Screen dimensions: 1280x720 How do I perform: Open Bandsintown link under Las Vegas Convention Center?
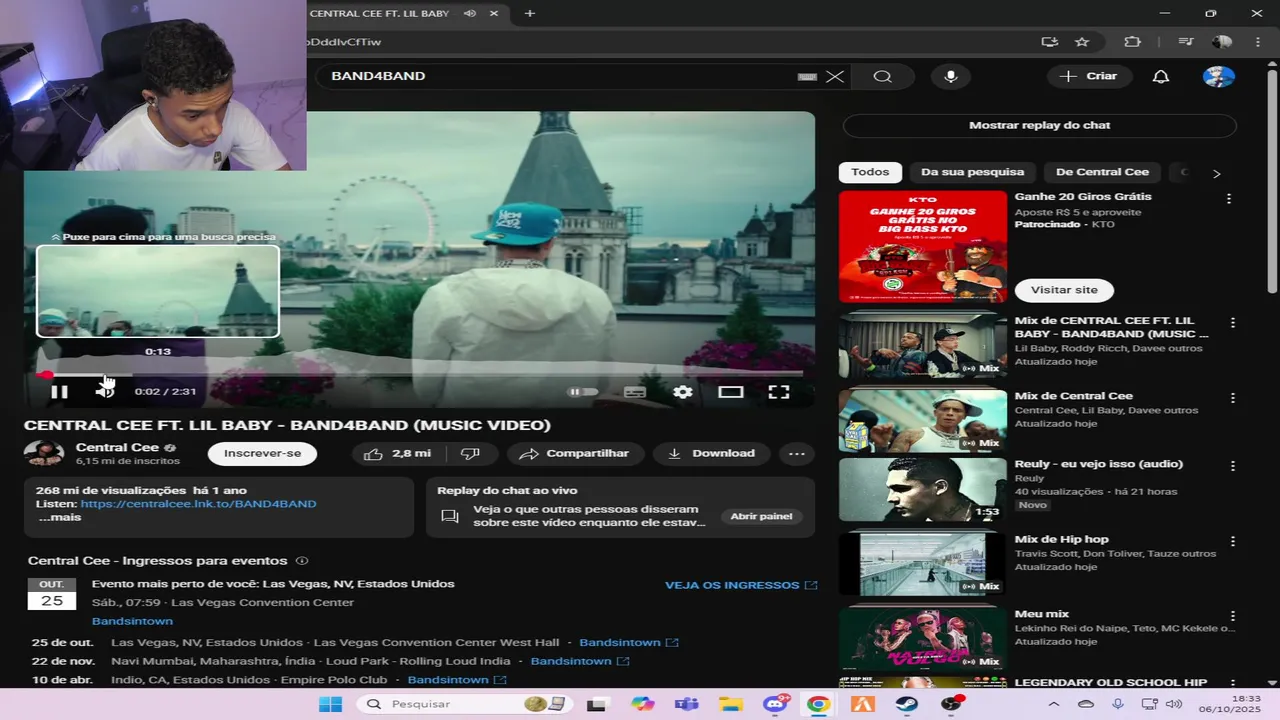pyautogui.click(x=132, y=621)
